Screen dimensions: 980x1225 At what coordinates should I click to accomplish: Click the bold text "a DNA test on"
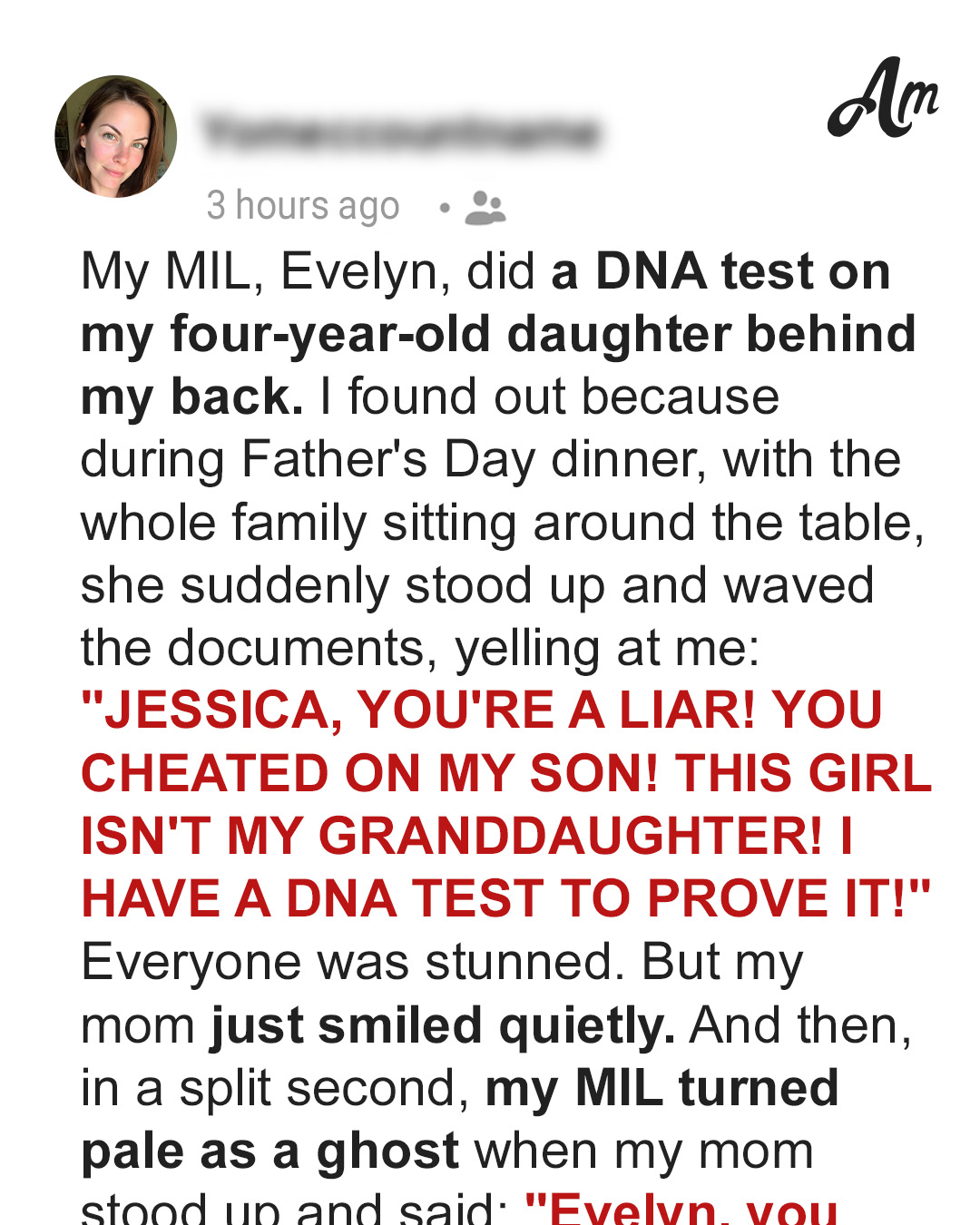(720, 271)
